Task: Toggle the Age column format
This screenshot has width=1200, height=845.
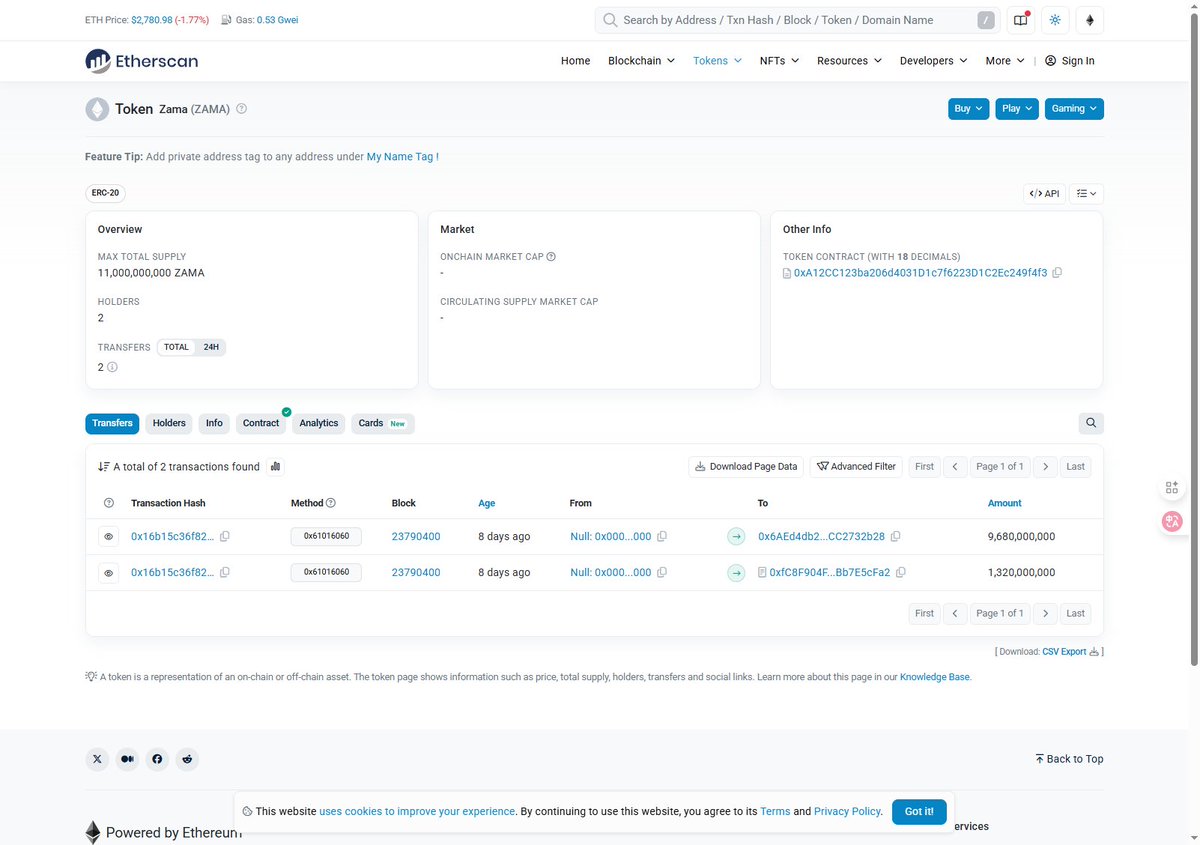Action: [x=487, y=503]
